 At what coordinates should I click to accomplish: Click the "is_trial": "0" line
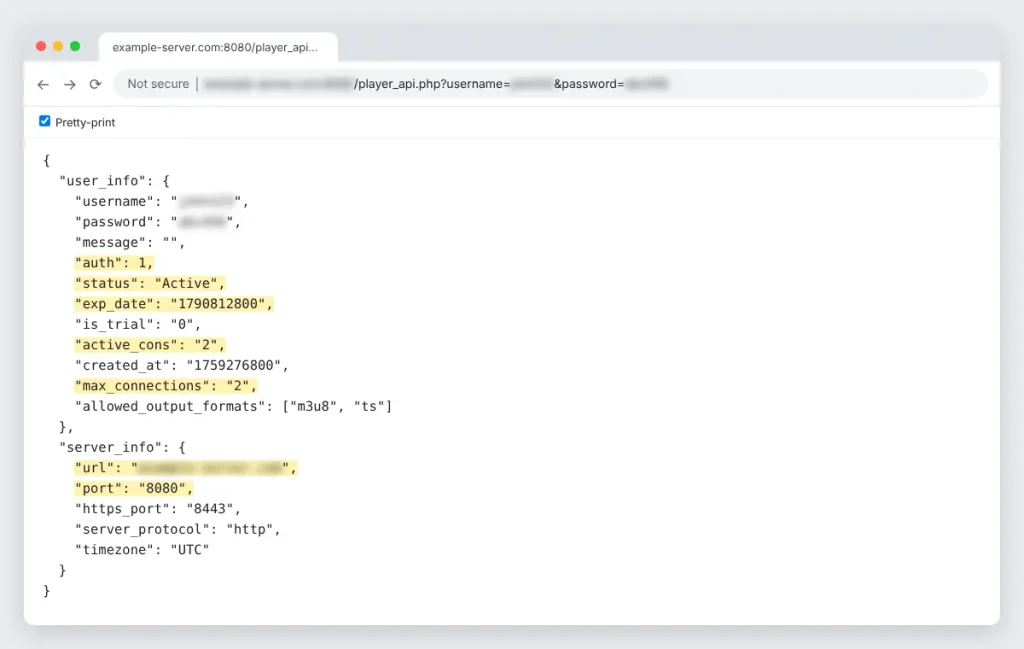138,324
